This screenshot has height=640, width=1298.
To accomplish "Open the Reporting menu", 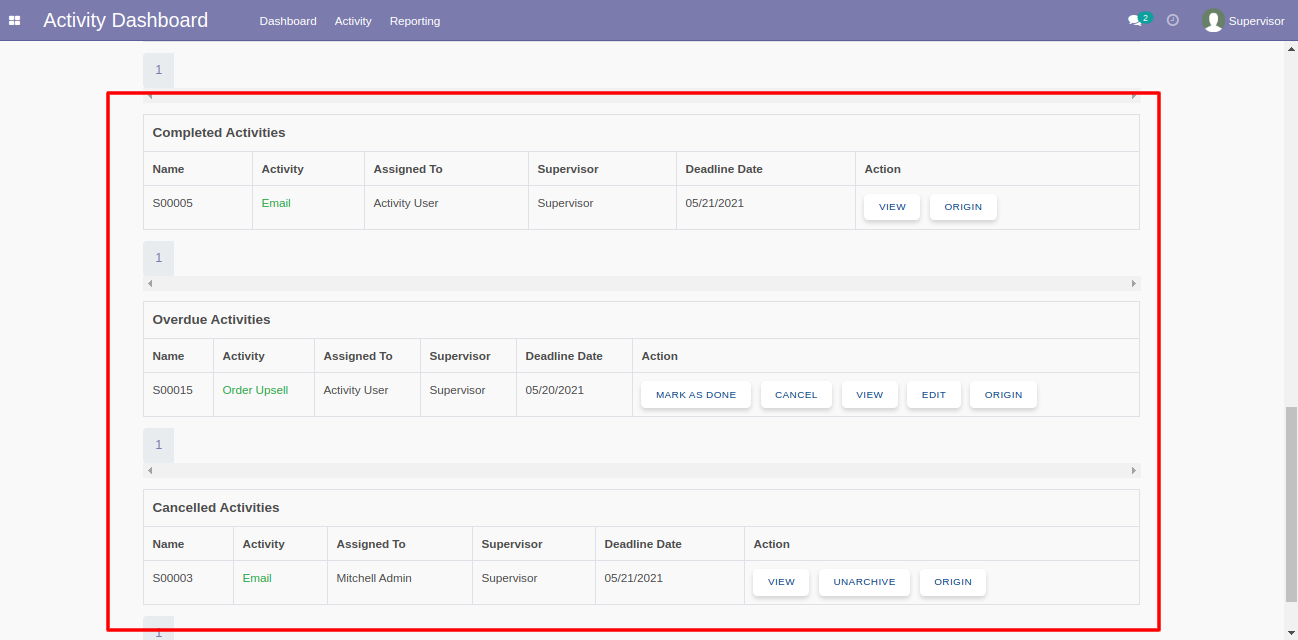I will [x=415, y=21].
